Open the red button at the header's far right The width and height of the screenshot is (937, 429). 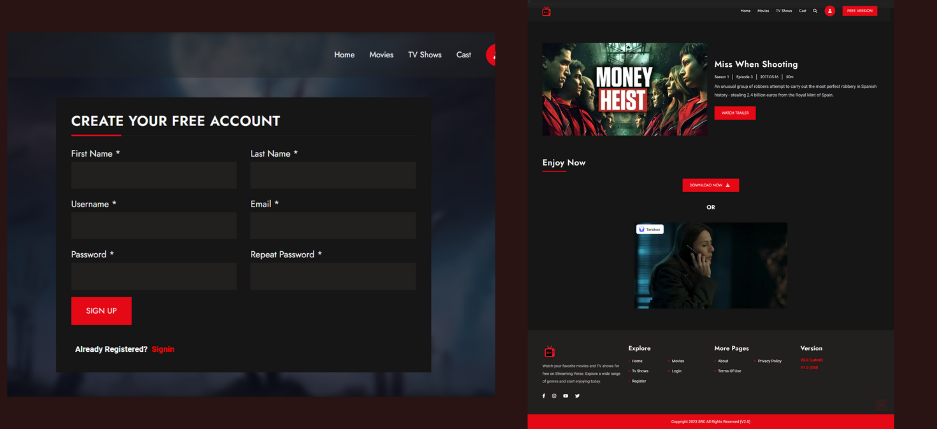pyautogui.click(x=859, y=11)
